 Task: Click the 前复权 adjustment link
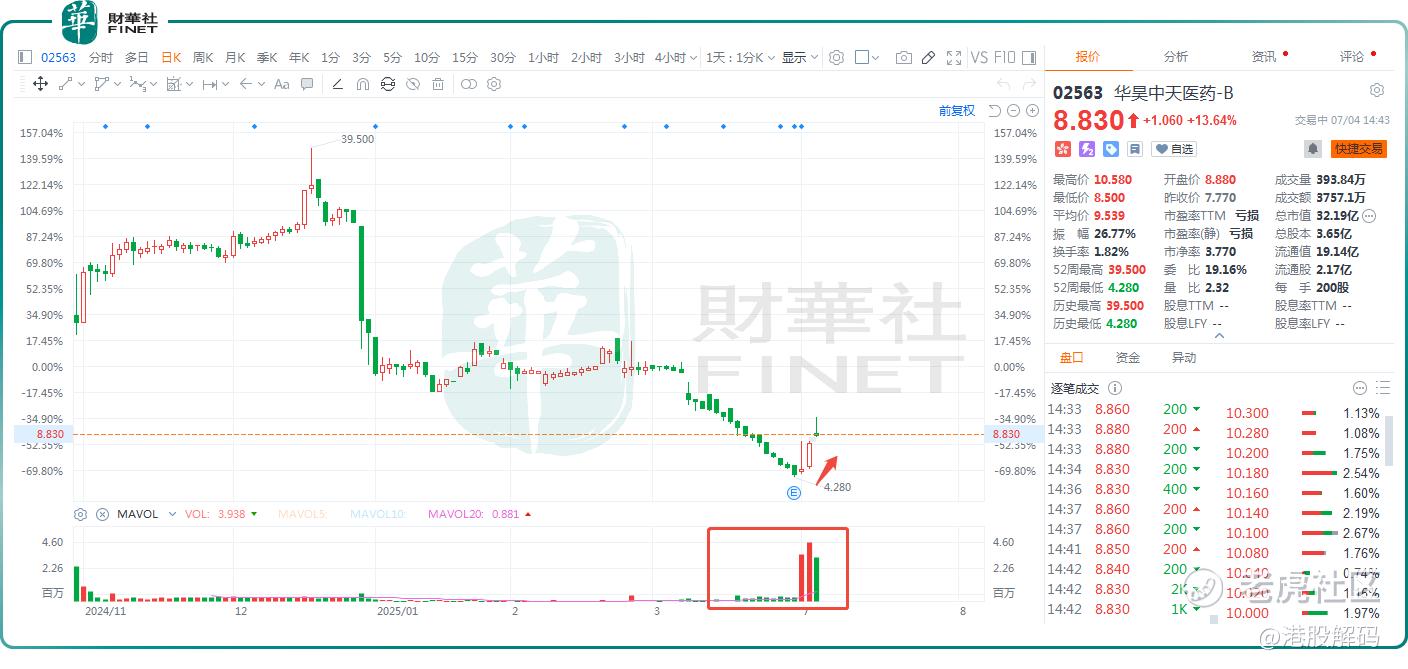(956, 110)
